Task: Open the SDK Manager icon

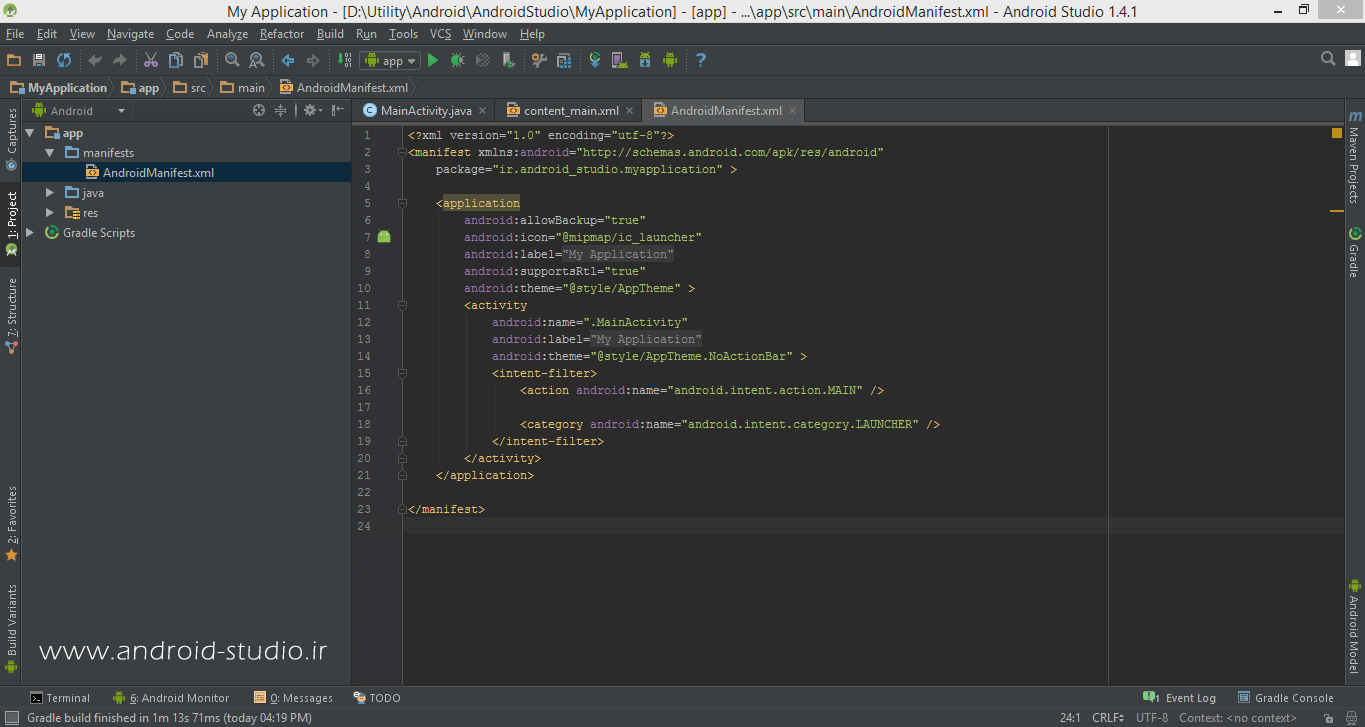Action: tap(645, 60)
